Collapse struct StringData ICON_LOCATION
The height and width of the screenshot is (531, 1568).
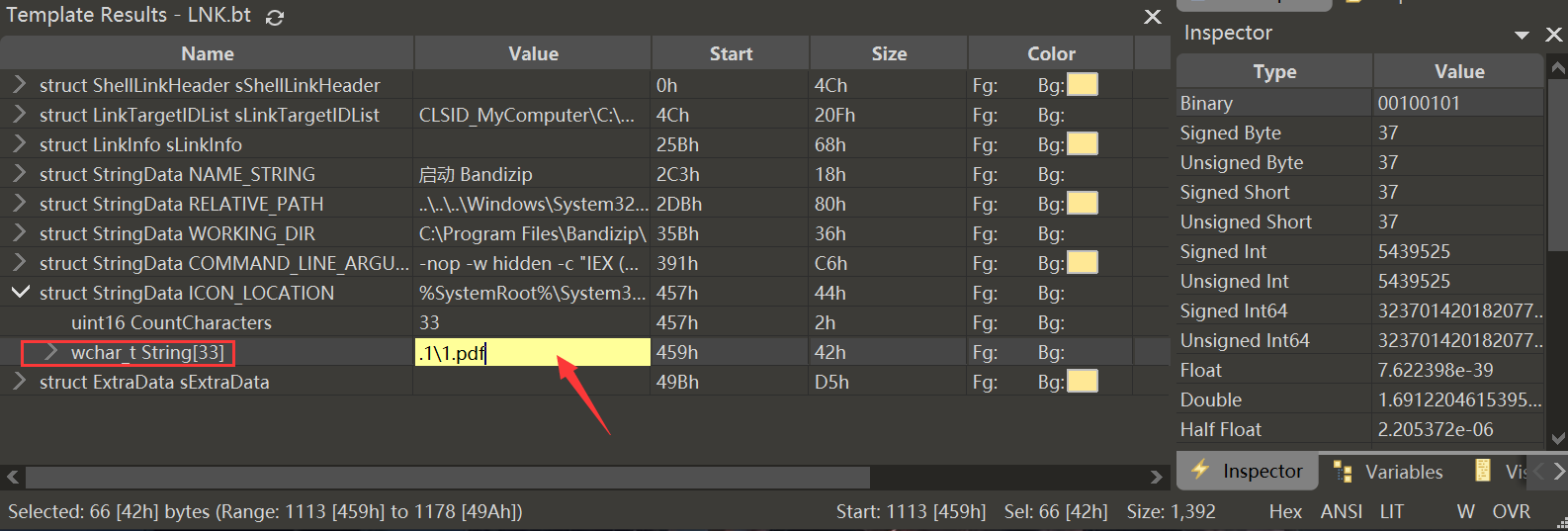pyautogui.click(x=19, y=293)
